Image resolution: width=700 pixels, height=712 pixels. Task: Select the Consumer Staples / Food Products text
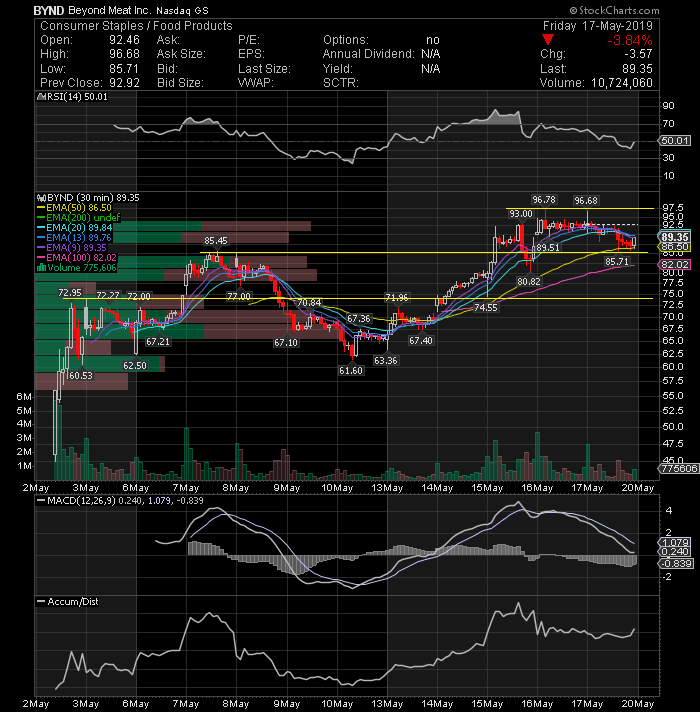pos(136,25)
